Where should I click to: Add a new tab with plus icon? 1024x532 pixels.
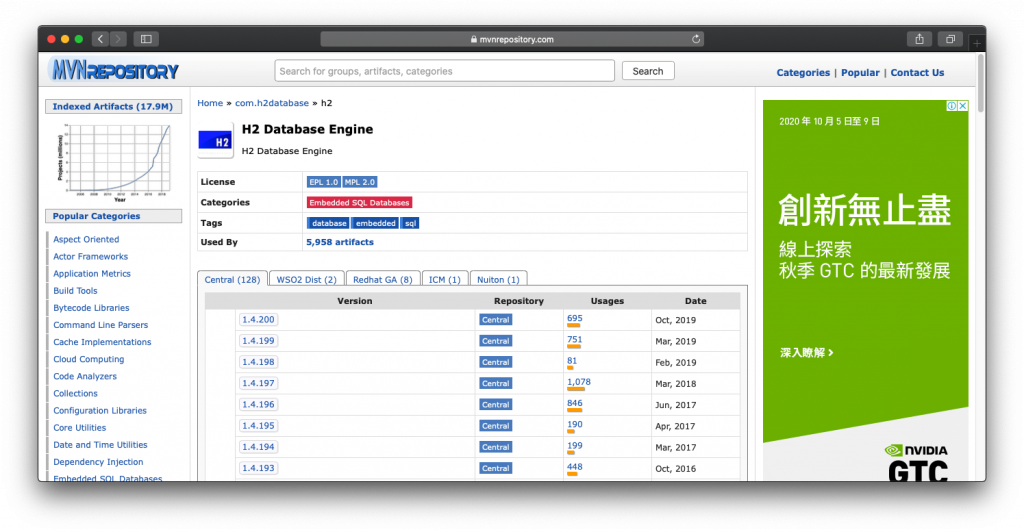977,43
